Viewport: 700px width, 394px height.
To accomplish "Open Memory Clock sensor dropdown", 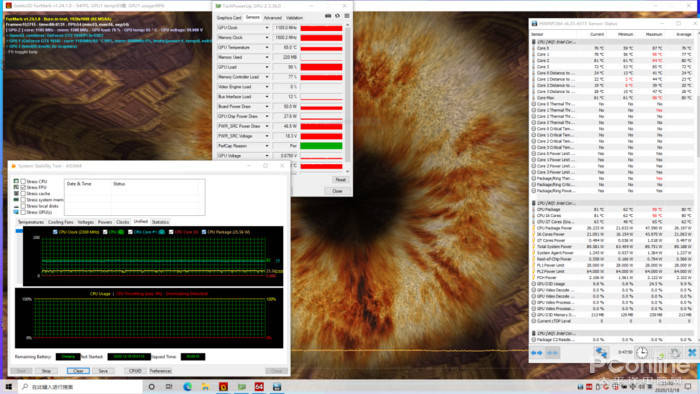I will pyautogui.click(x=267, y=37).
